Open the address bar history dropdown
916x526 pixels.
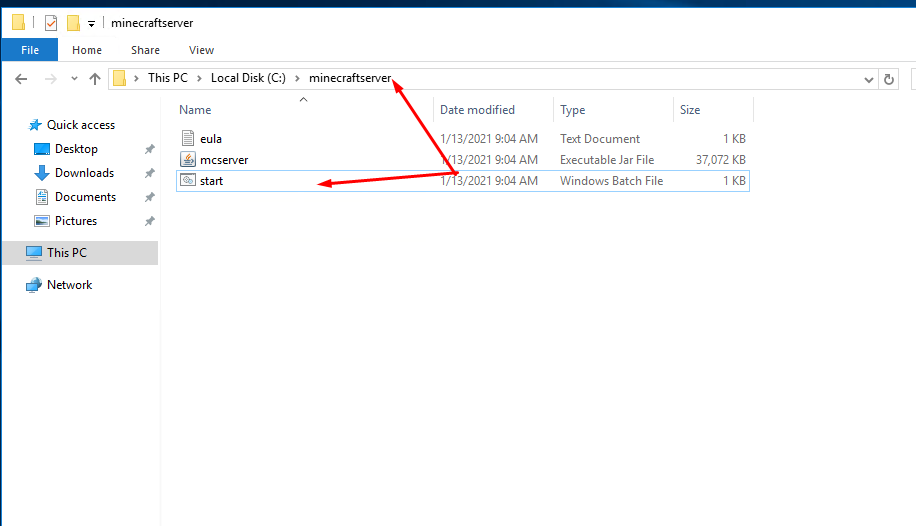point(869,79)
